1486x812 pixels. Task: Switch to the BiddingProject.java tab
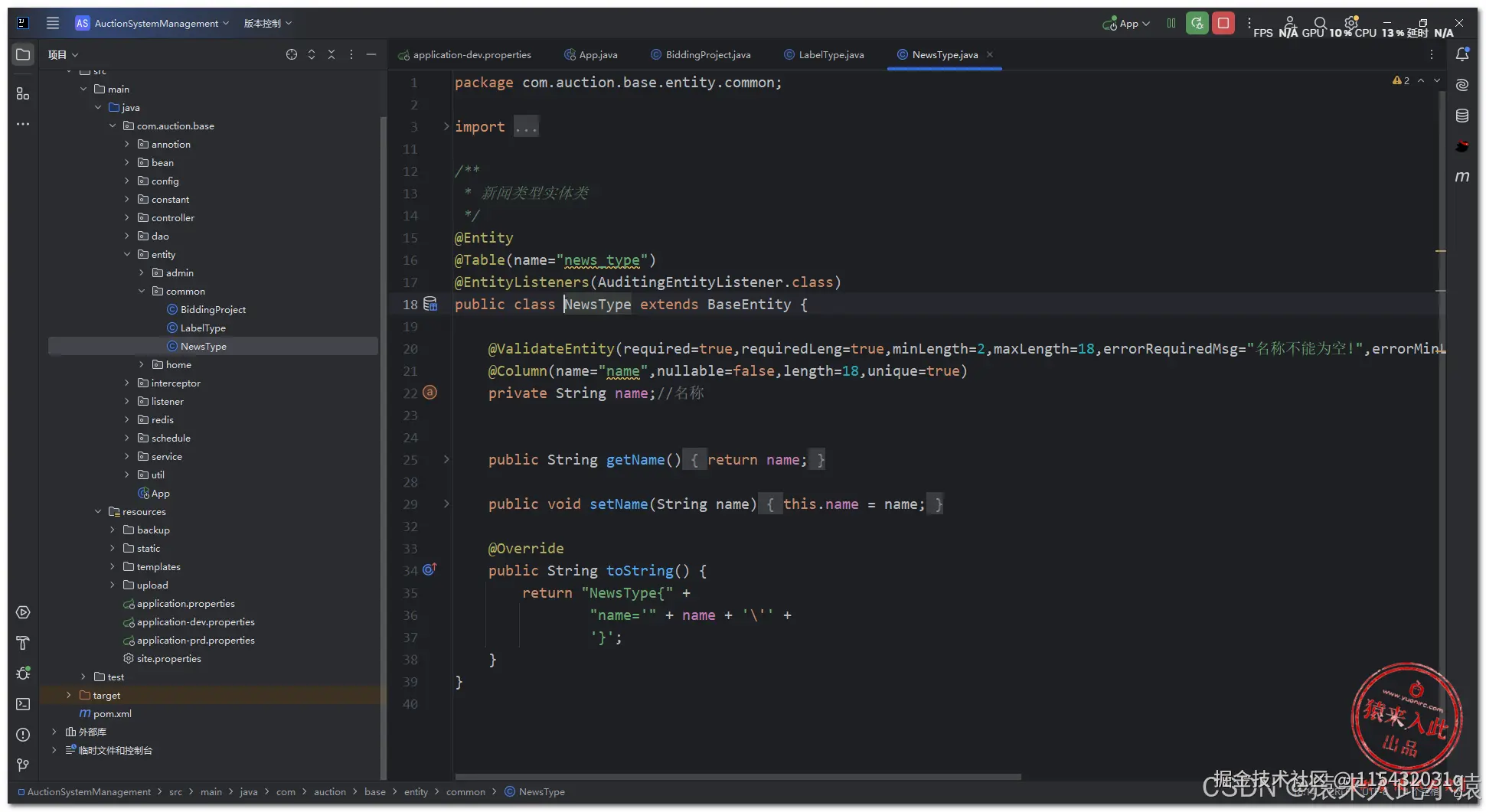[x=707, y=55]
